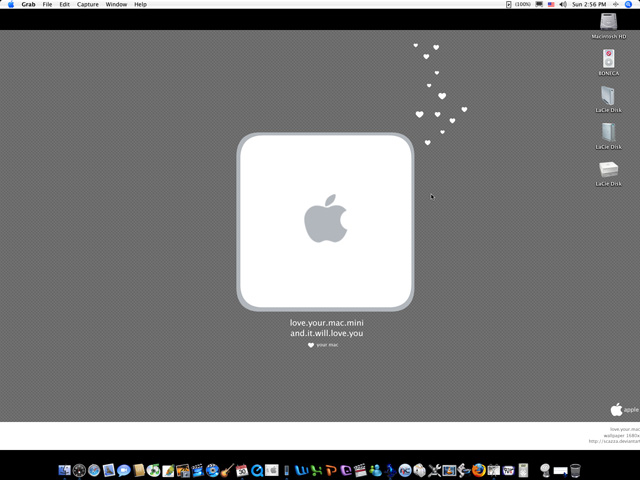Open Spotlight search icon

click(629, 4)
